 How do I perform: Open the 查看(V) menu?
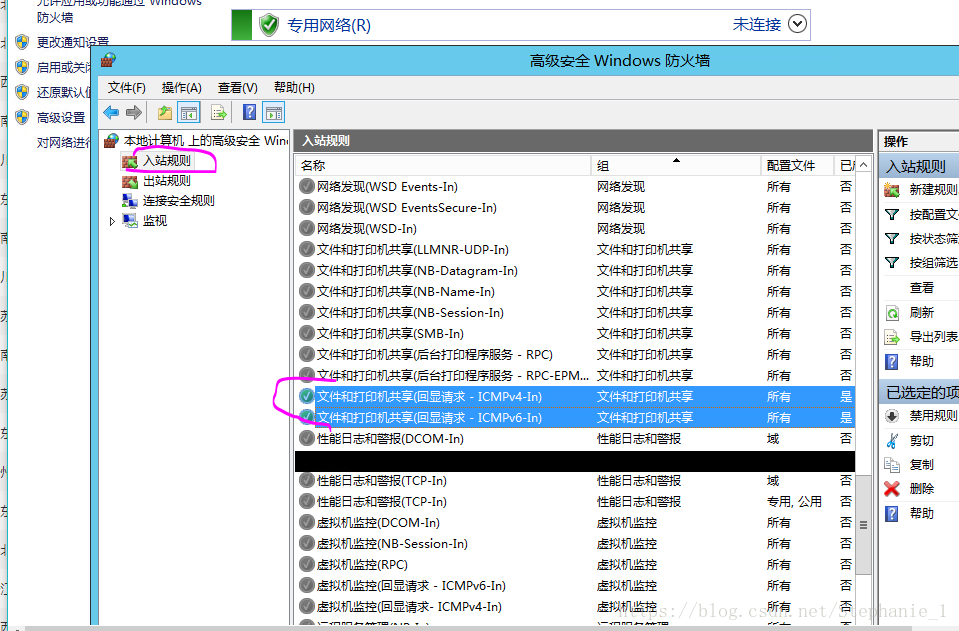pos(237,87)
